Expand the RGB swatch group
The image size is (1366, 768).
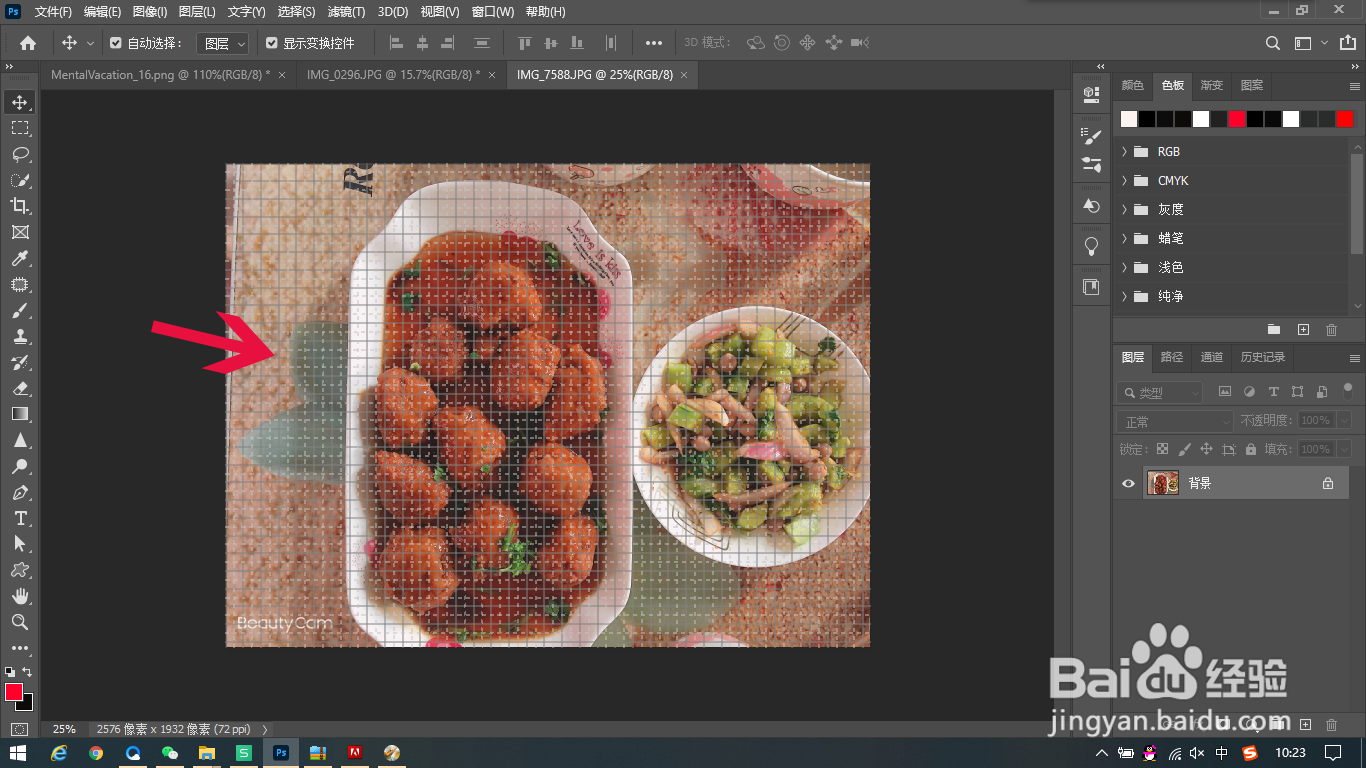tap(1124, 152)
